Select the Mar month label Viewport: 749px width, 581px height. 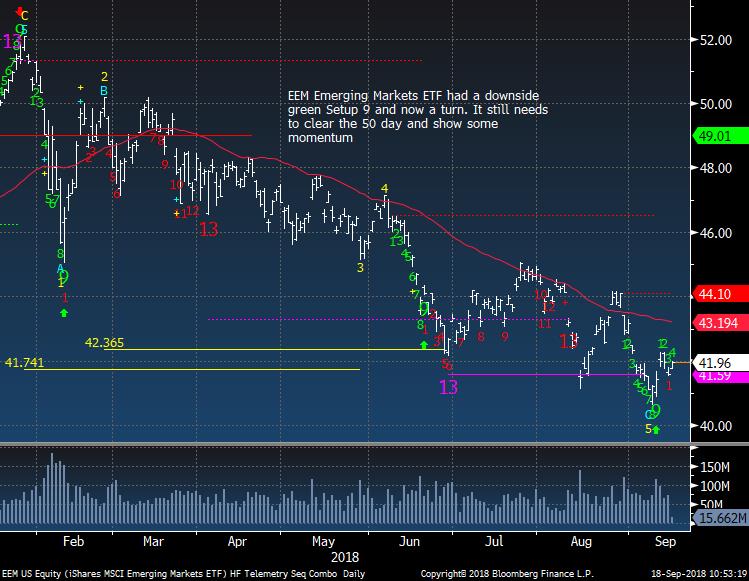(153, 541)
